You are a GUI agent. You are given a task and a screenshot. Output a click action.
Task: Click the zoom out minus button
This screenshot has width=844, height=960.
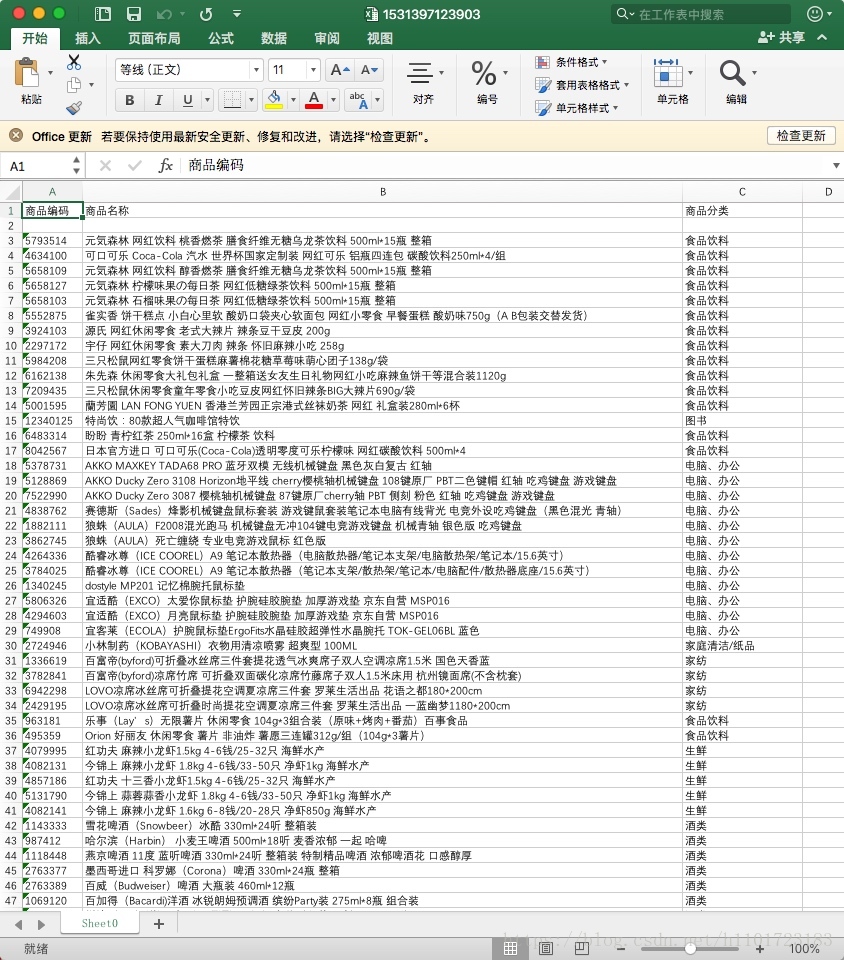[621, 948]
